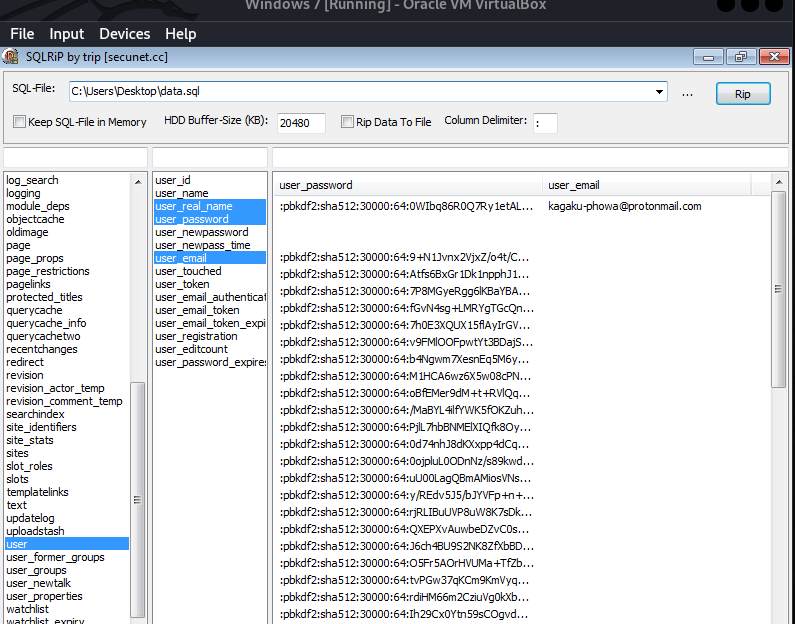The image size is (795, 624).
Task: Open the Input menu
Action: (x=67, y=34)
